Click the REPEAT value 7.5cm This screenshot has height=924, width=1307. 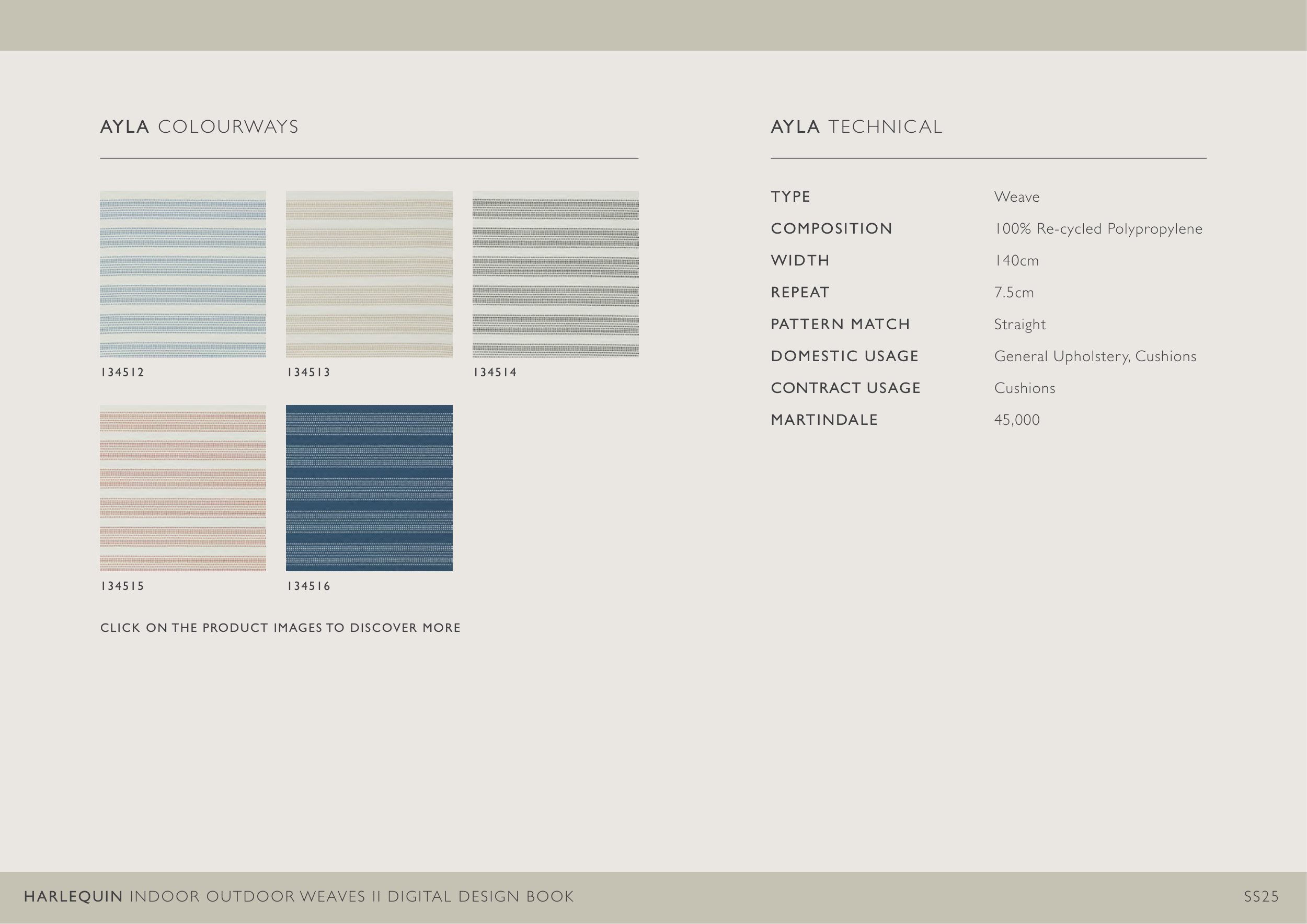(x=1013, y=293)
